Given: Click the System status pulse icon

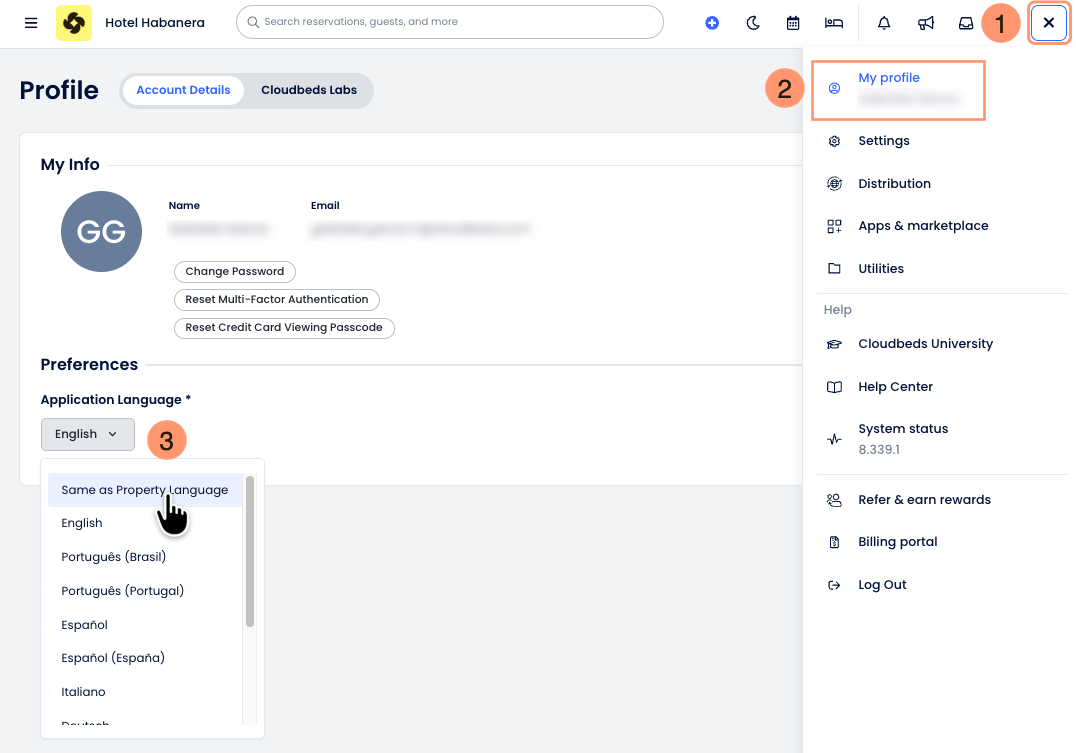Looking at the screenshot, I should (834, 439).
